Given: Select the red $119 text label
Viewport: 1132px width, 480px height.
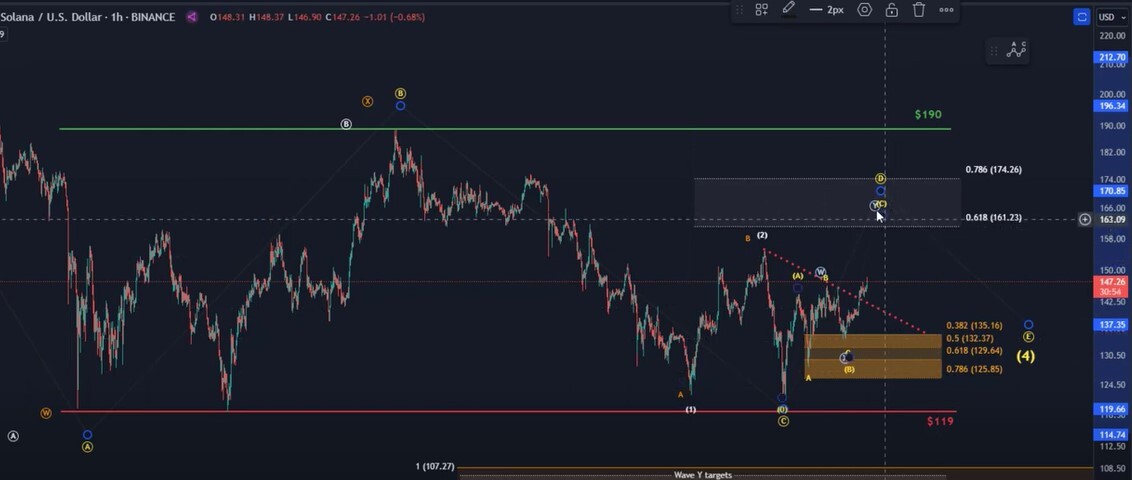Looking at the screenshot, I should pyautogui.click(x=940, y=421).
